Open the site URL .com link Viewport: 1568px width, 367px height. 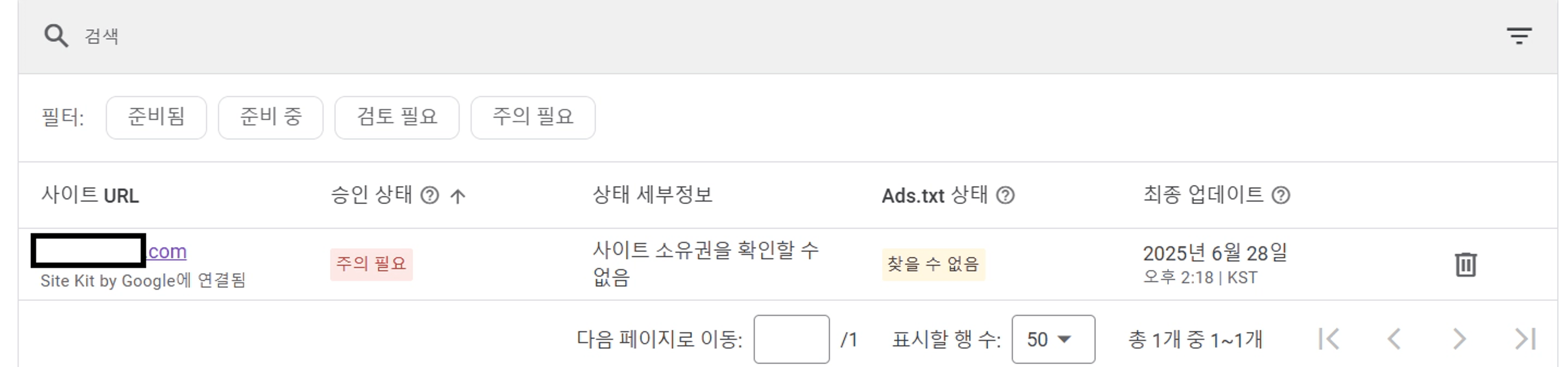click(167, 251)
